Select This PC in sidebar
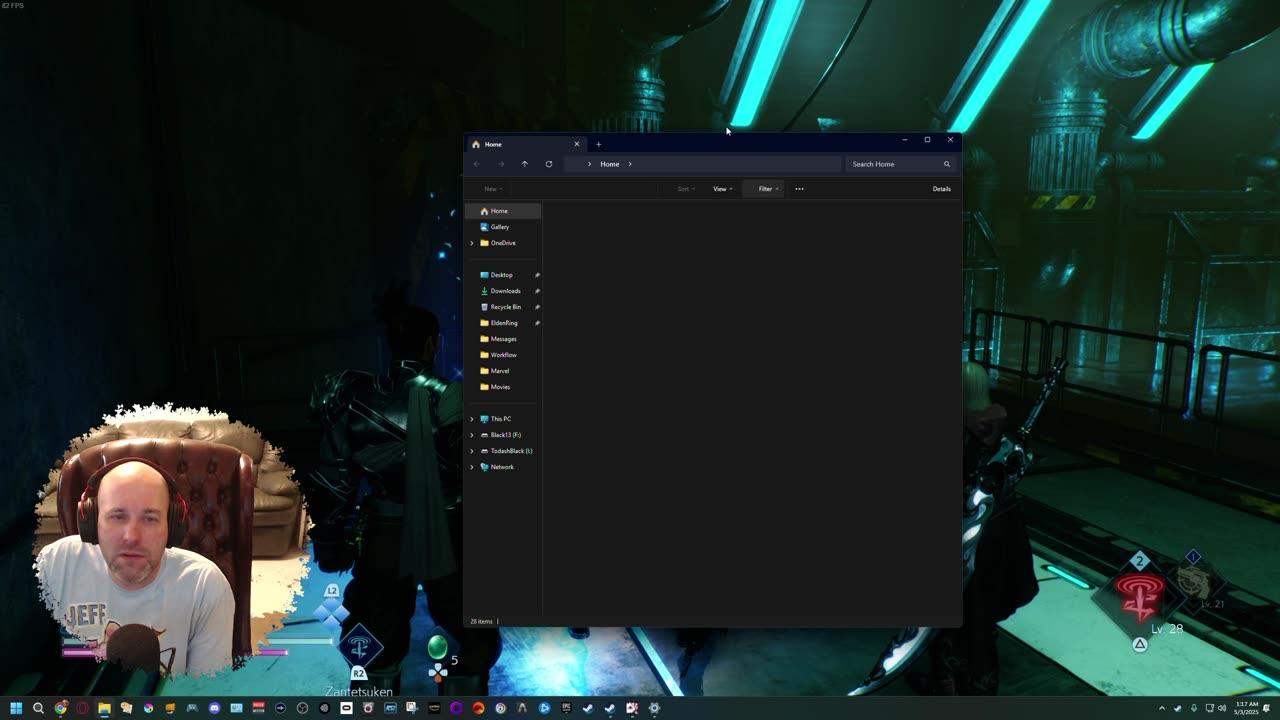Screen dimensions: 1280x720 pyautogui.click(x=496, y=419)
